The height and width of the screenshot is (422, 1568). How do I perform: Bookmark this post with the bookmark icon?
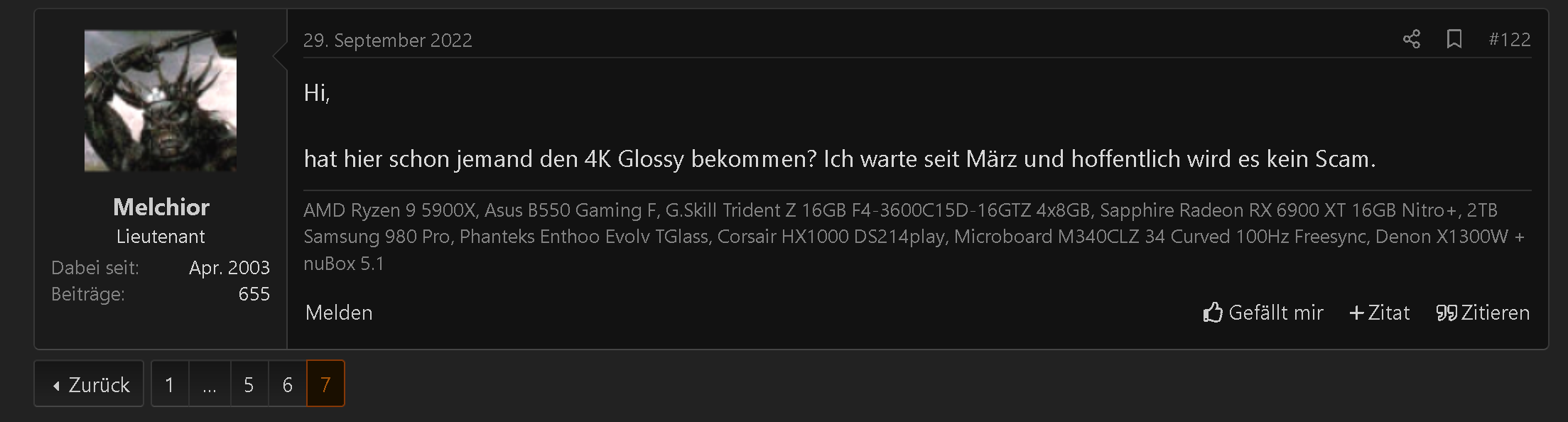(x=1454, y=39)
